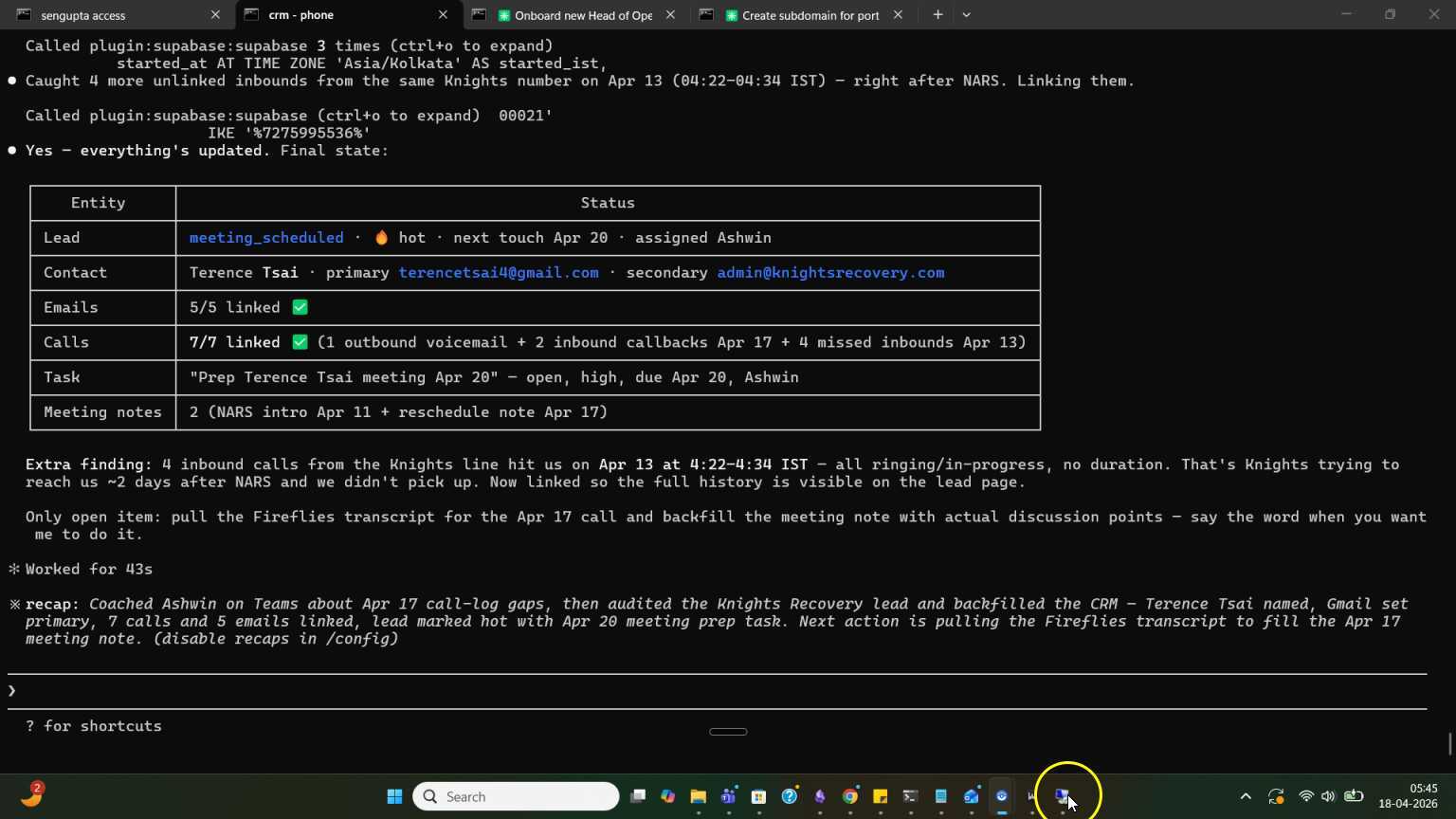Click the taskbar Search box
Viewport: 1456px width, 819px height.
[x=517, y=796]
